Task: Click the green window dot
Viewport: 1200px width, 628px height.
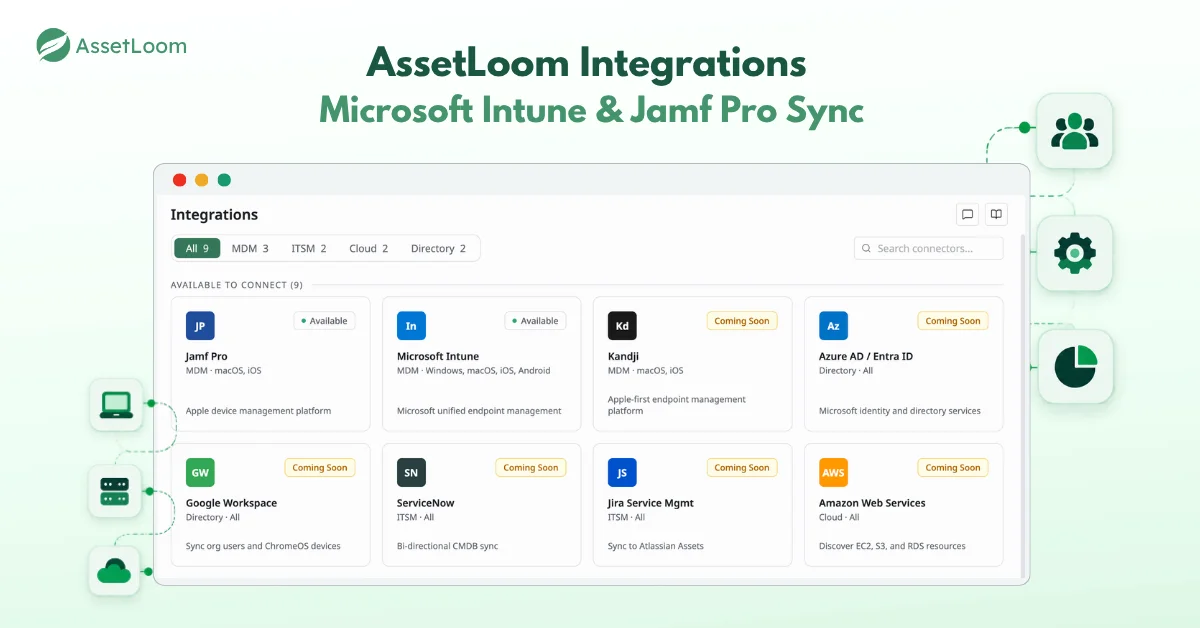Action: click(224, 180)
